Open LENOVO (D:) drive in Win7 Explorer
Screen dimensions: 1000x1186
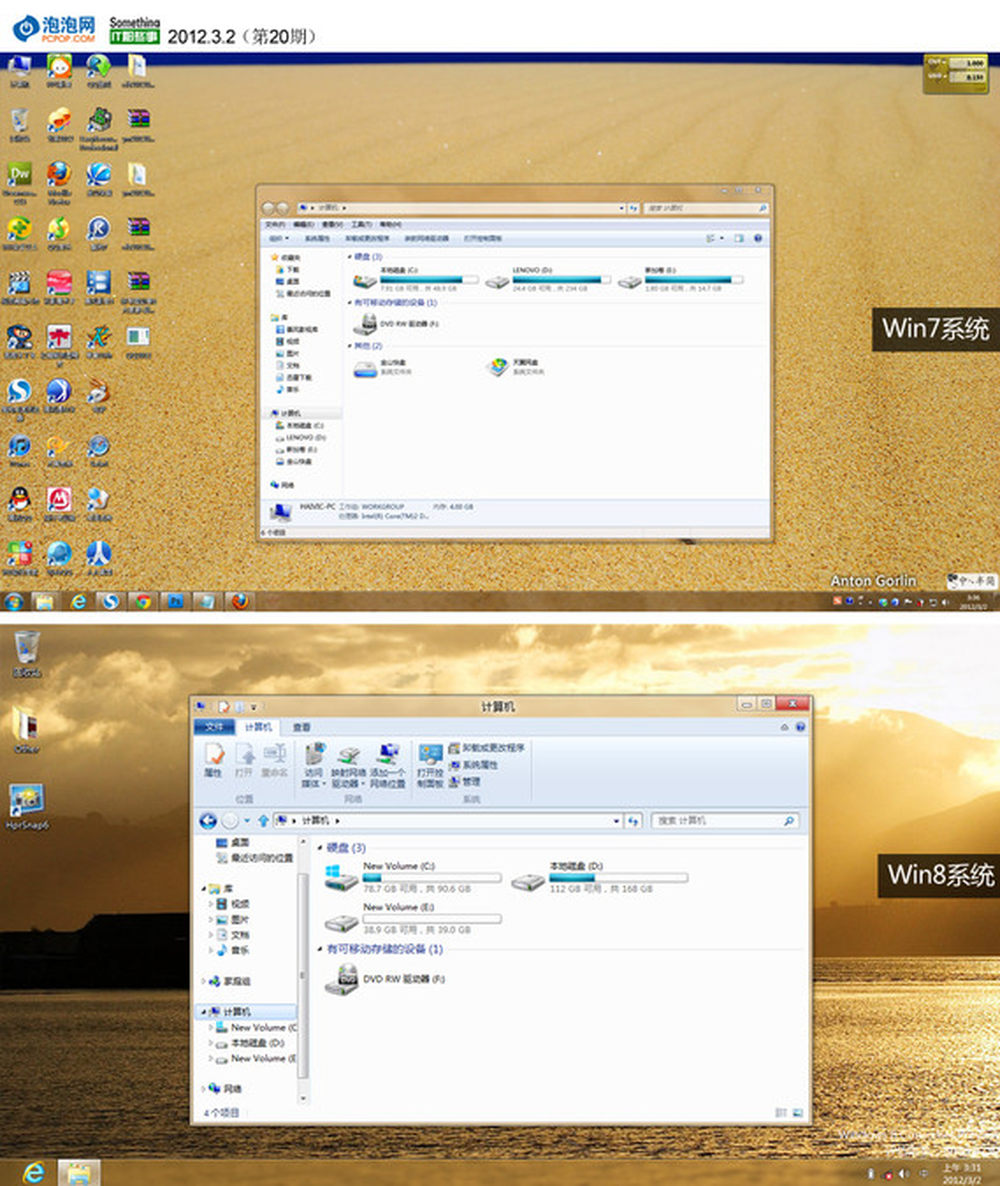[x=548, y=280]
